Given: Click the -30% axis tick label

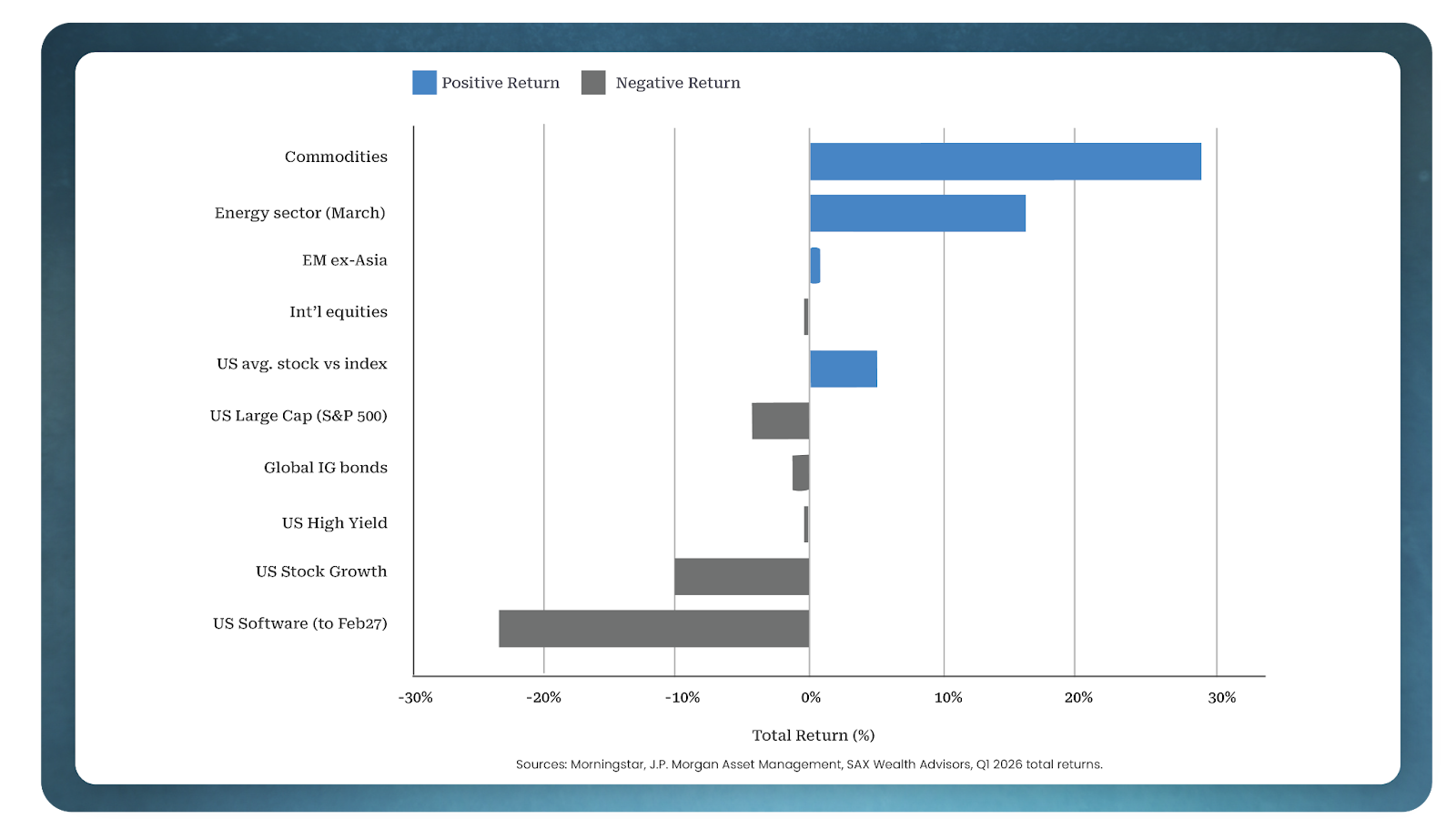Looking at the screenshot, I should (x=415, y=696).
